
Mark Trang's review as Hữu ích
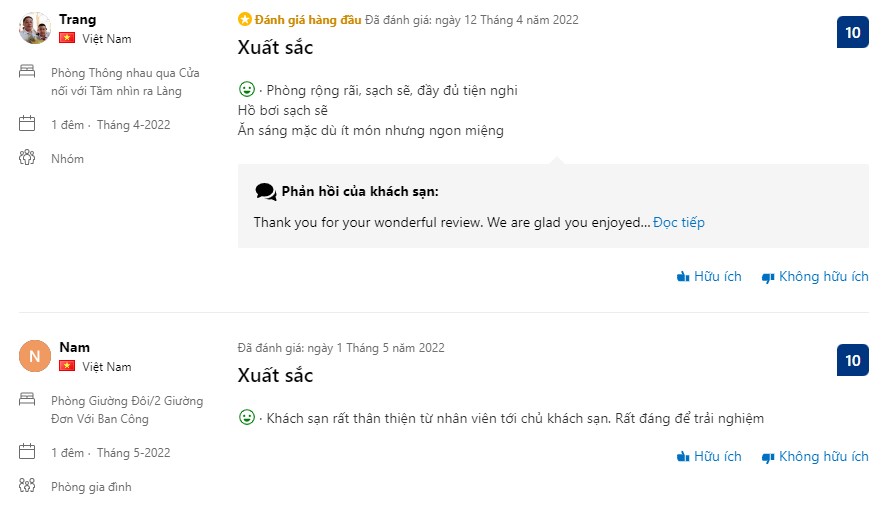click(709, 276)
